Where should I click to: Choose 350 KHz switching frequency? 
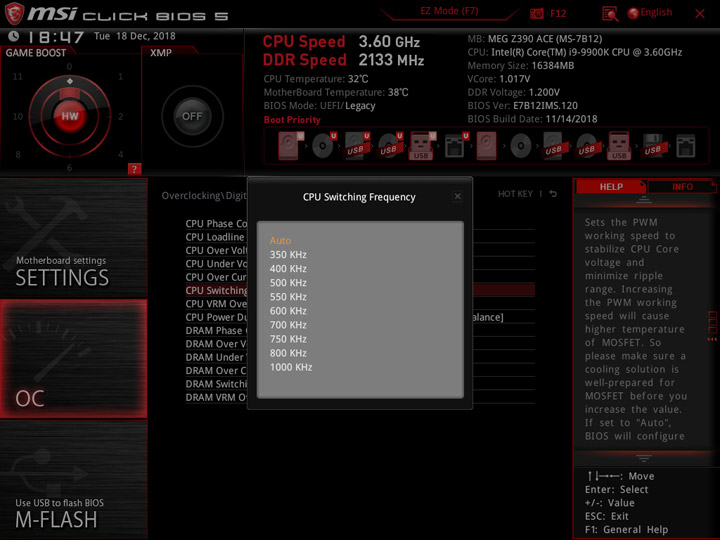point(288,254)
